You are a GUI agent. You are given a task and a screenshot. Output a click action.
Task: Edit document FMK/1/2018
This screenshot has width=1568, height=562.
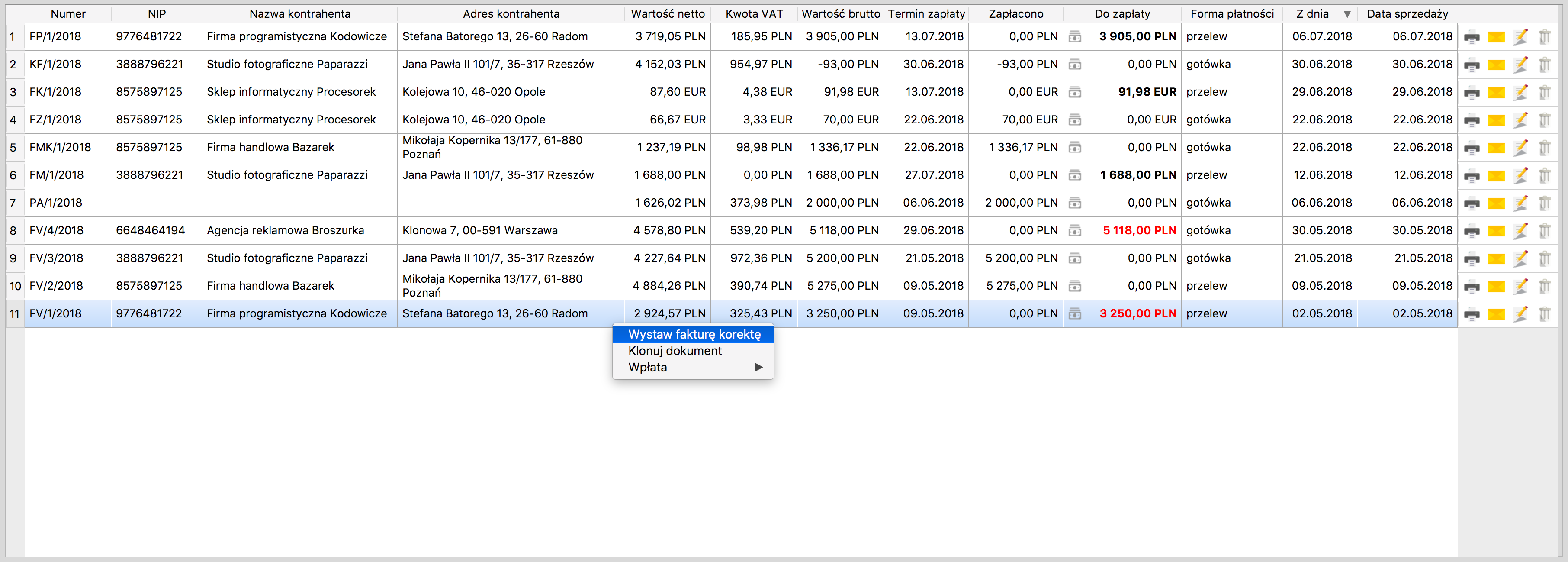(1520, 148)
